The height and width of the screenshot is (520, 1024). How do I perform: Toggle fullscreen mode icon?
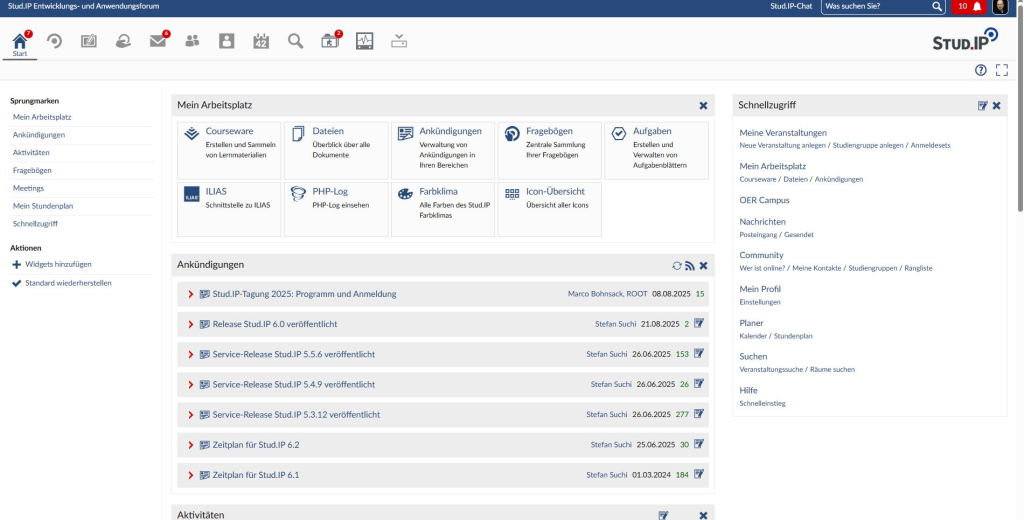point(1002,71)
